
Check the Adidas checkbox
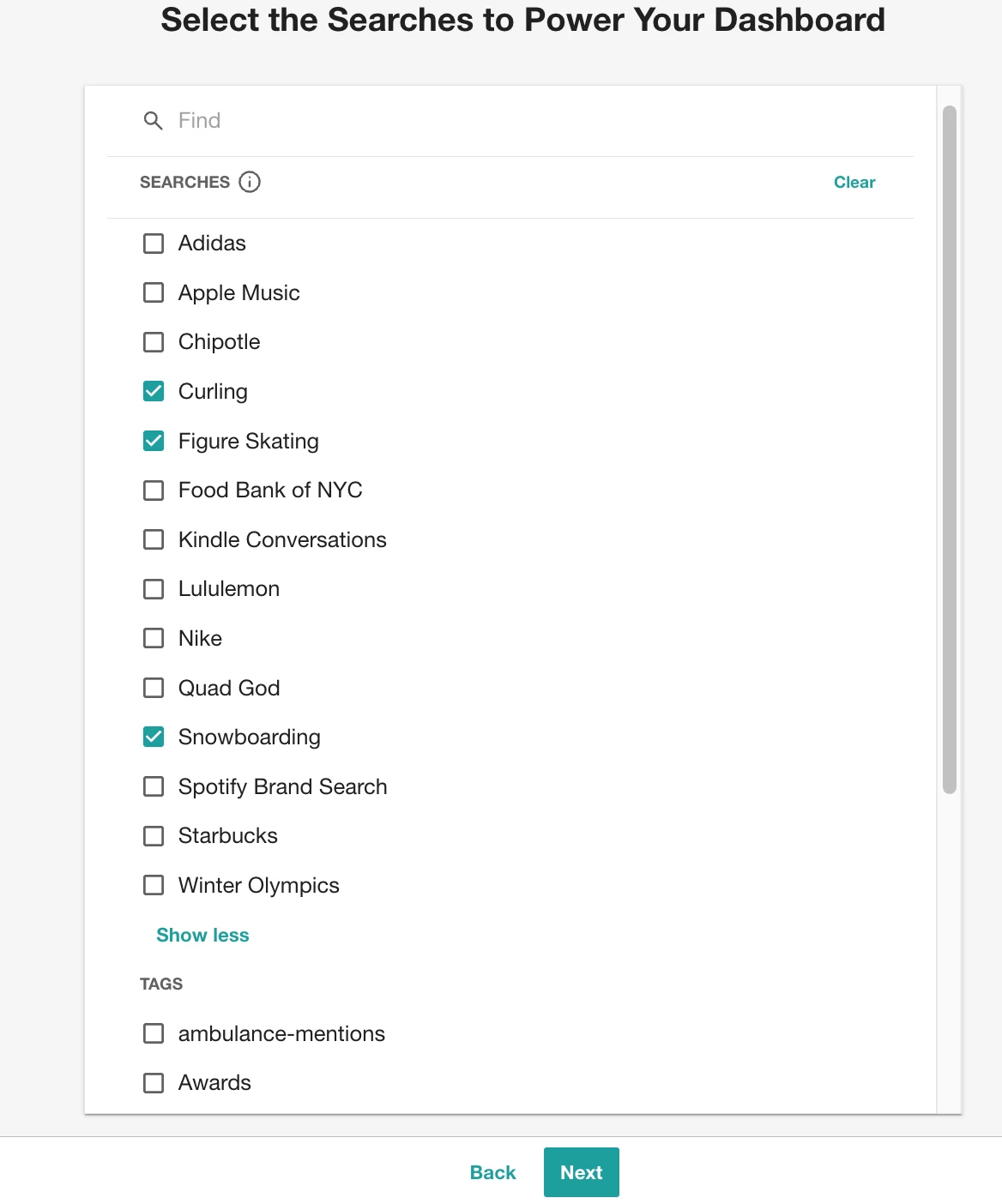(x=154, y=244)
